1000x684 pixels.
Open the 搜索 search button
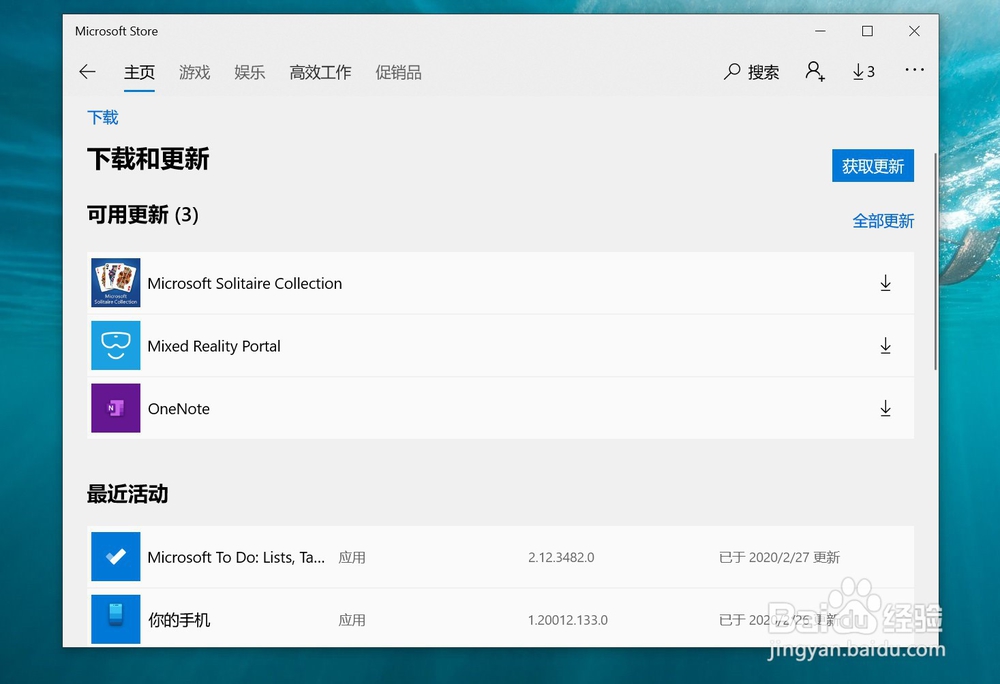click(751, 72)
